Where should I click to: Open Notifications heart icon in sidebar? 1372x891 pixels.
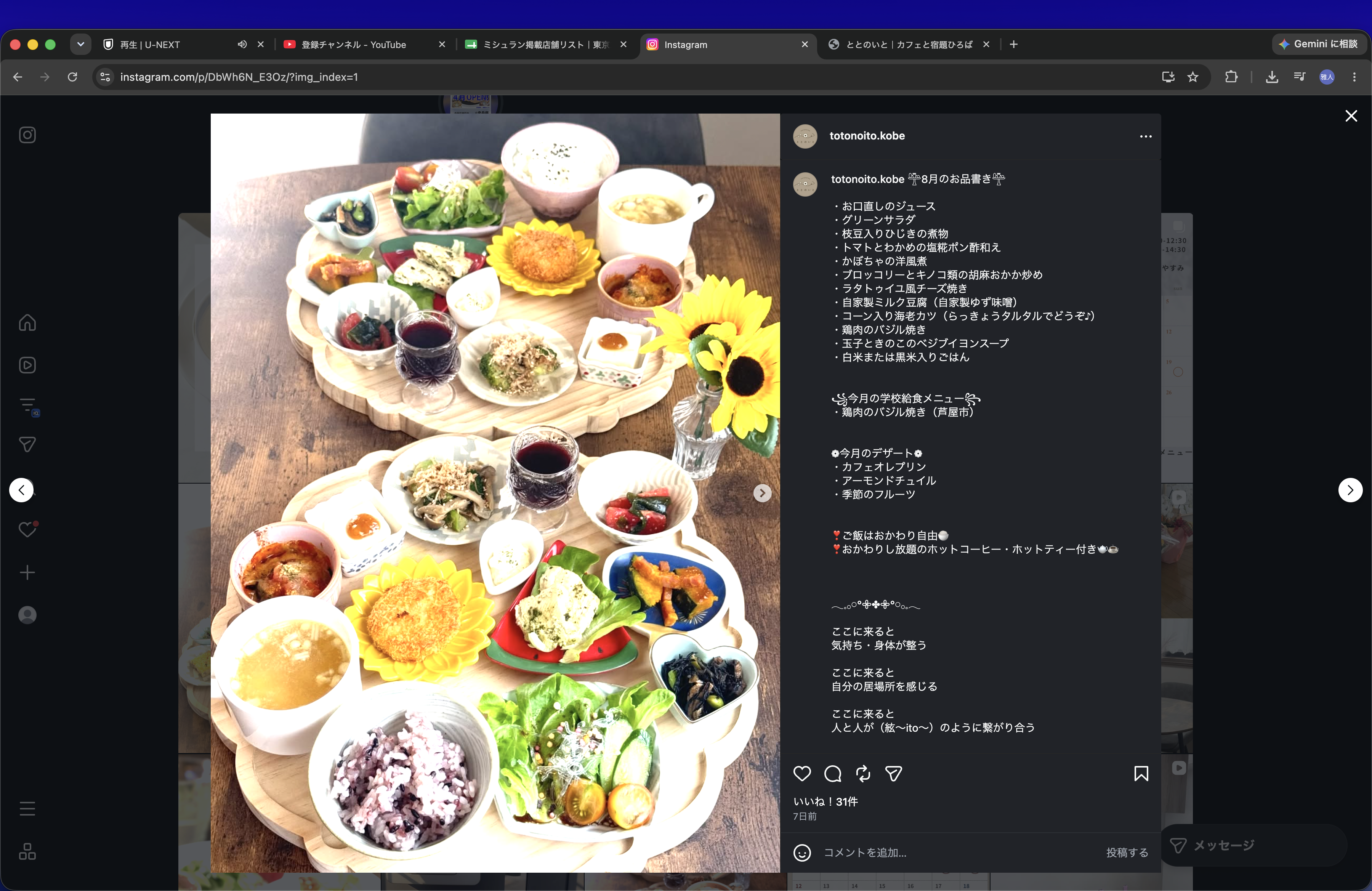27,529
